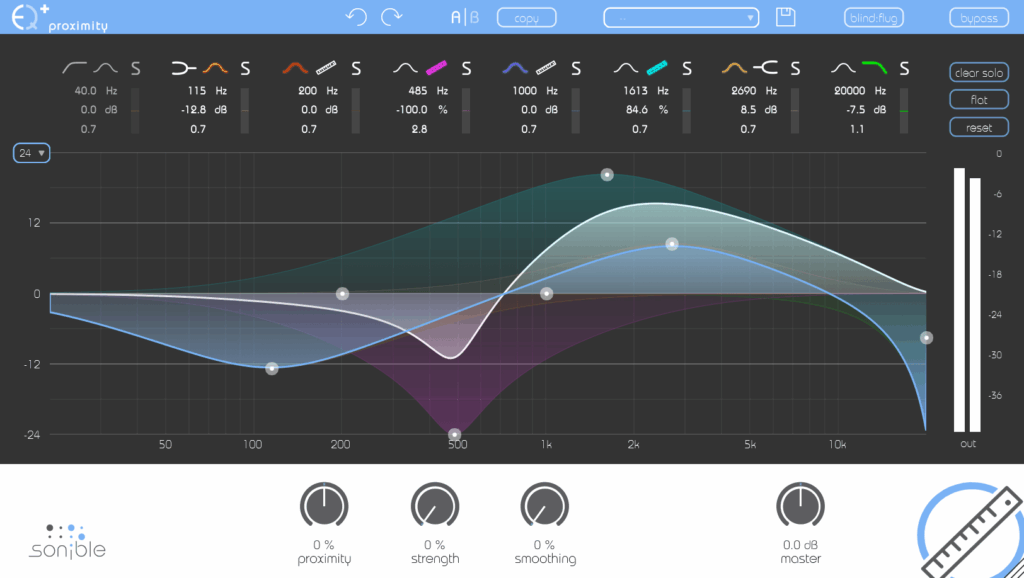
Task: Click the strength knob
Action: [435, 506]
